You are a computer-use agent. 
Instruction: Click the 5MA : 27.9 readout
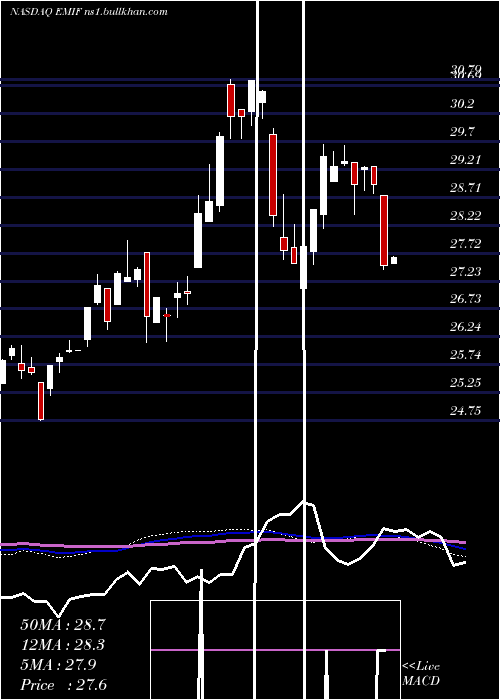coord(58,665)
